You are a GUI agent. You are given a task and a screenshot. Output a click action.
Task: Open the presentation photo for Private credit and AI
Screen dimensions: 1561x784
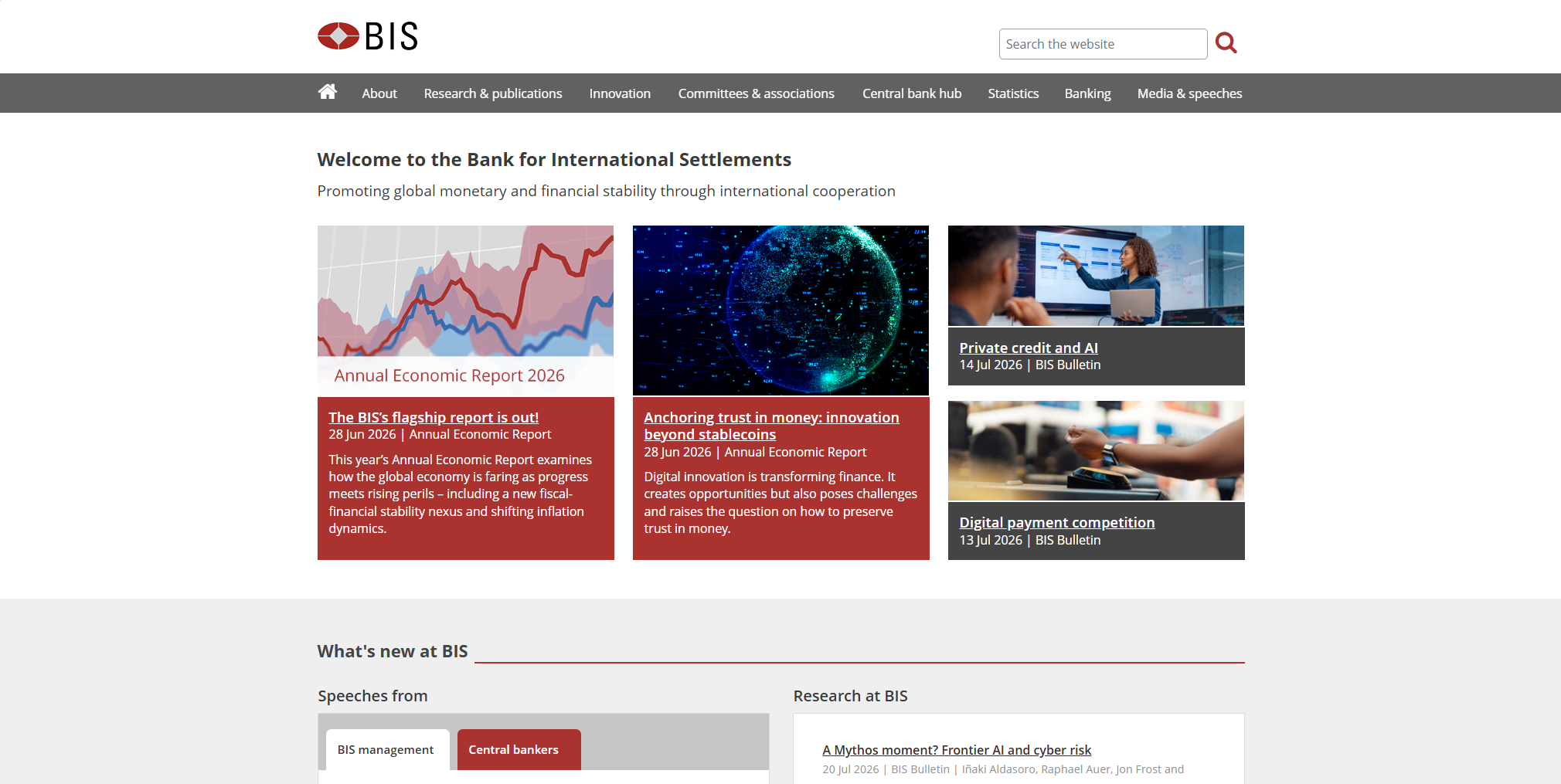point(1096,276)
